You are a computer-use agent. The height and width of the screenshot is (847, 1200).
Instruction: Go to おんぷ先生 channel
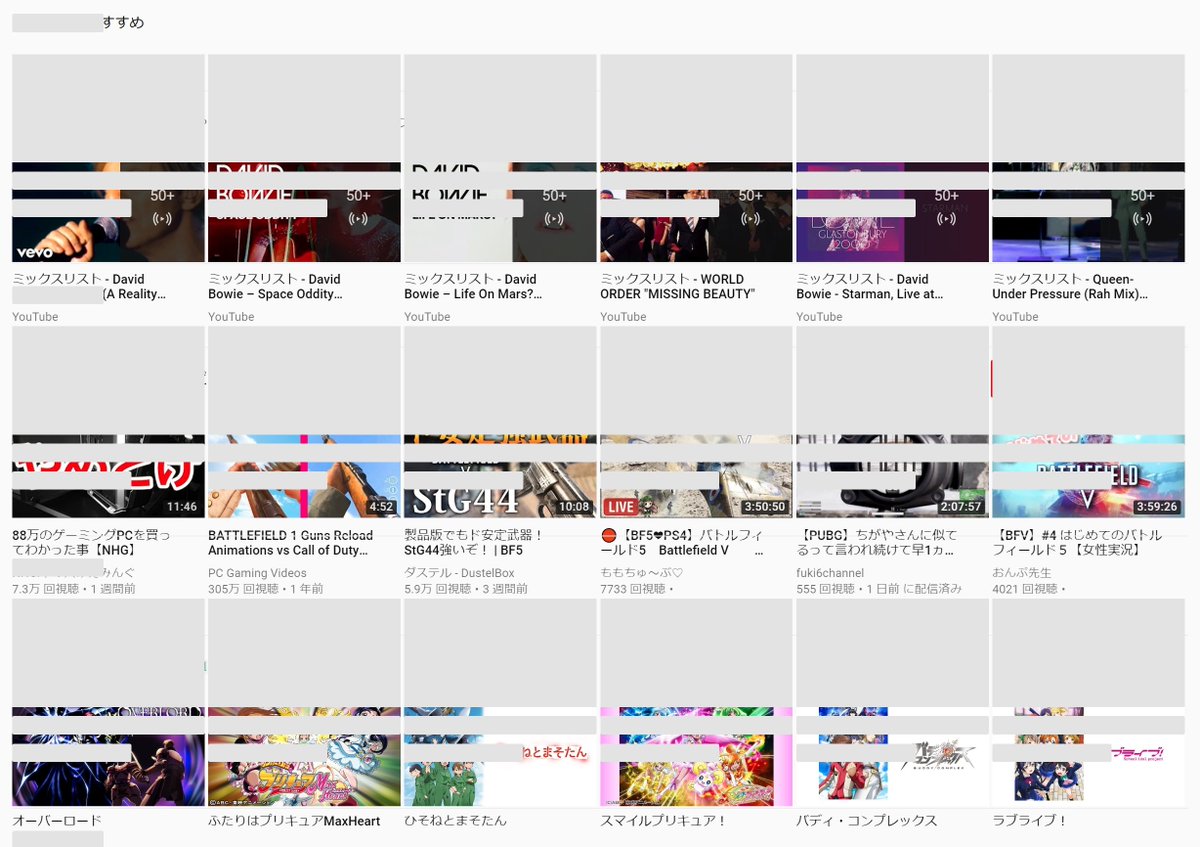[1023, 573]
